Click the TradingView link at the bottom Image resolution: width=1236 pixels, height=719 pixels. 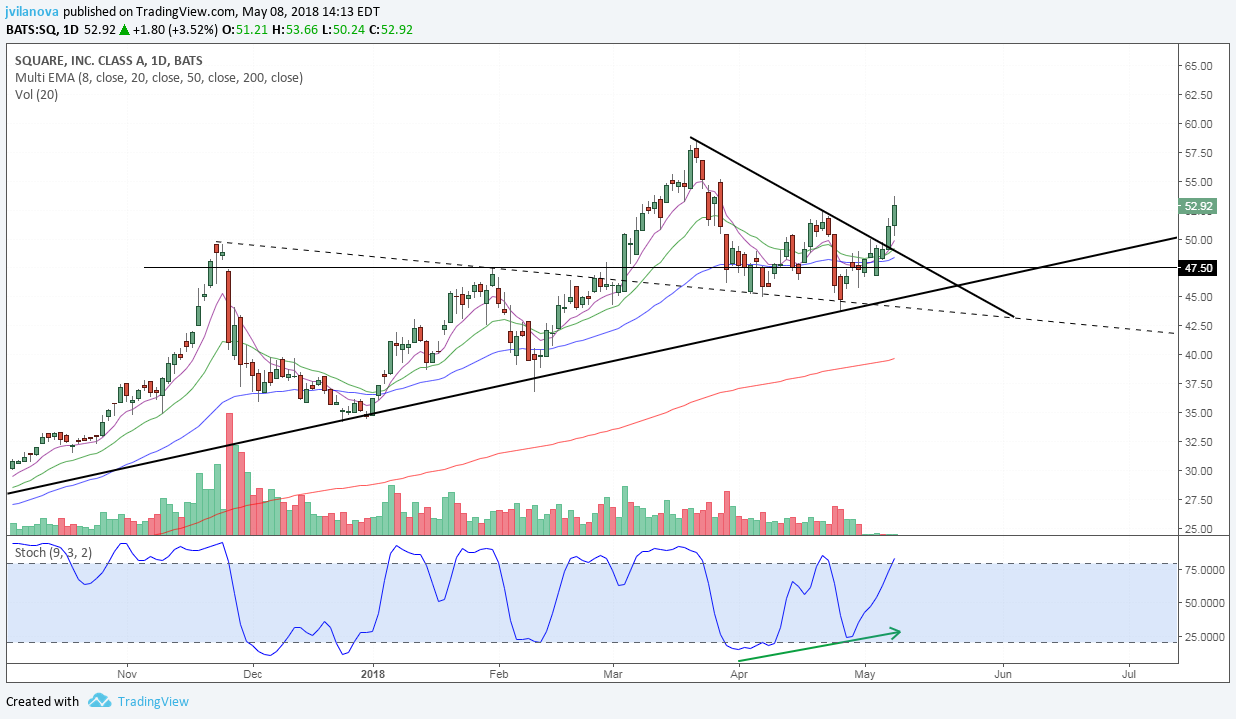click(x=155, y=701)
